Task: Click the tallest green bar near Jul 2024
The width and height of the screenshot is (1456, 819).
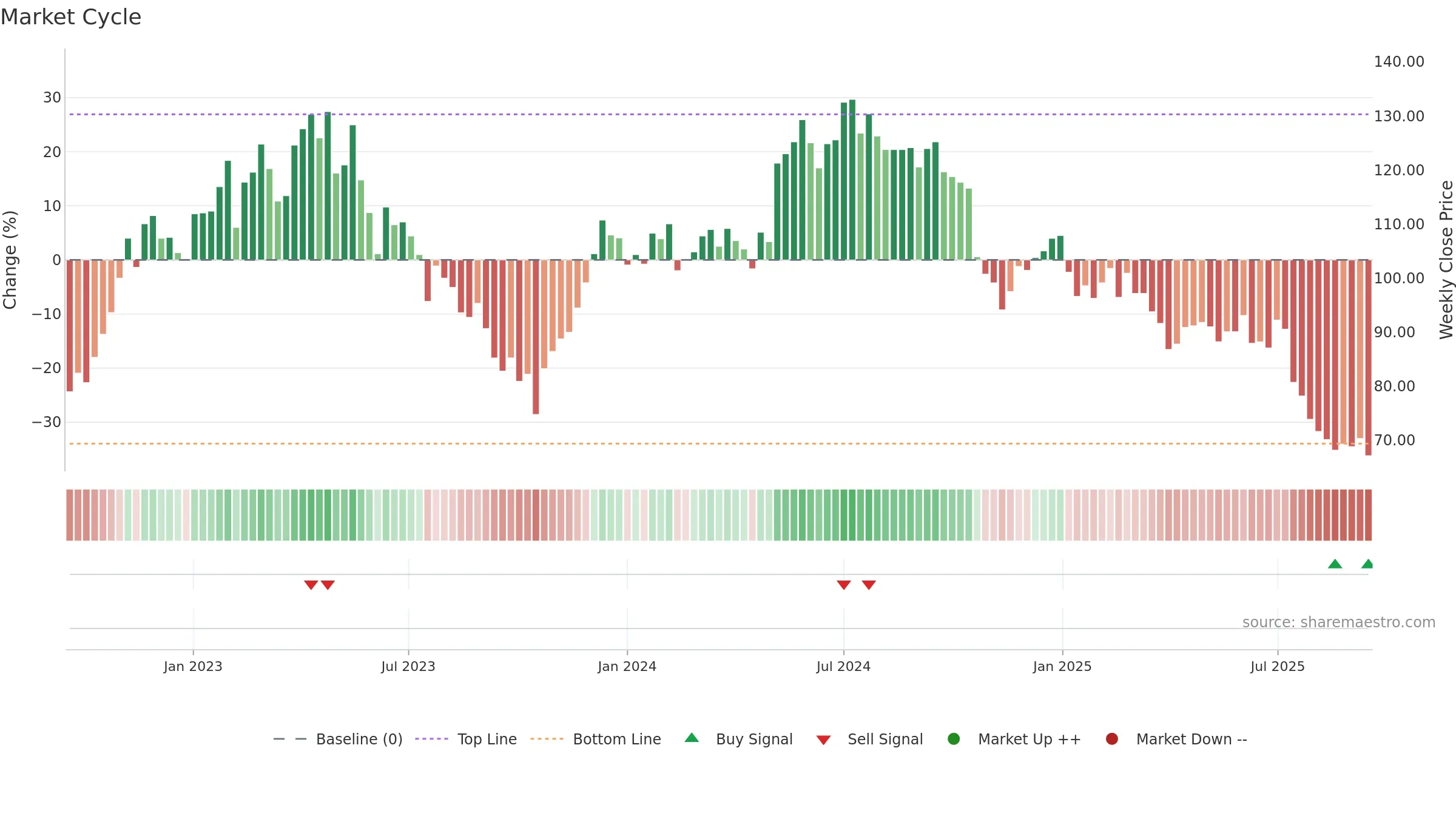Action: [x=852, y=180]
